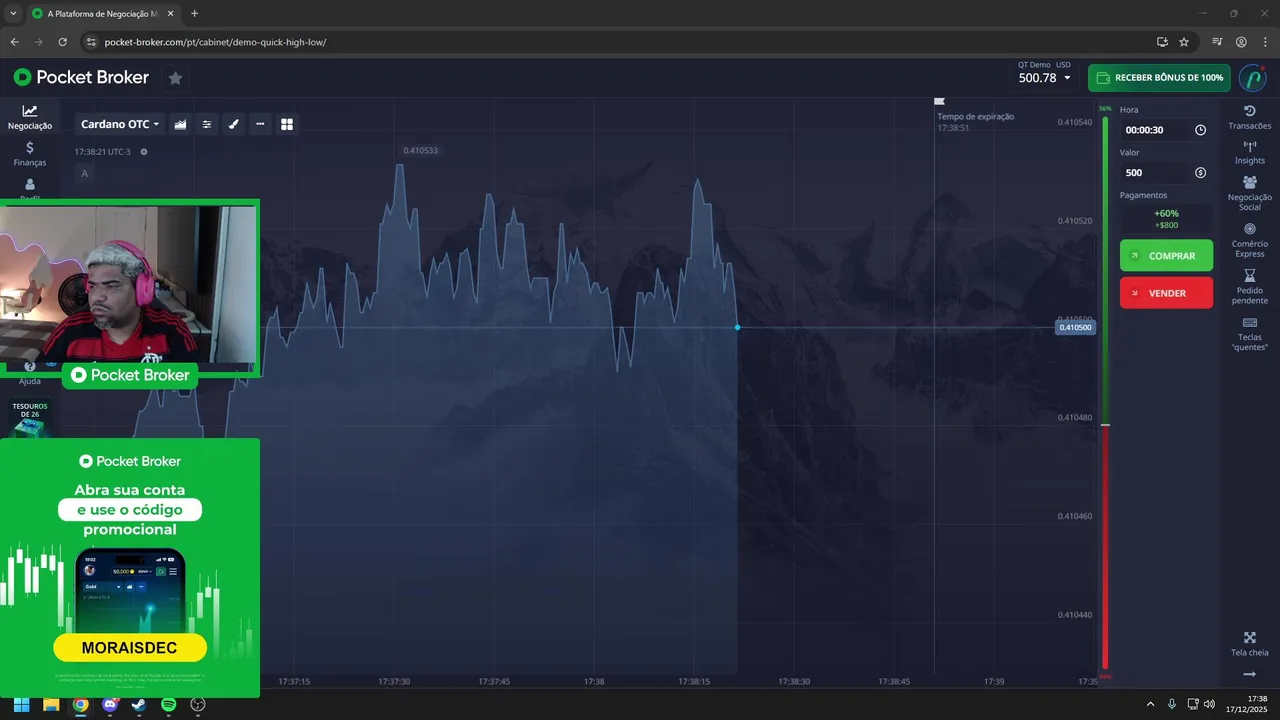1280x720 pixels.
Task: Click the red Vender button
Action: pos(1166,293)
